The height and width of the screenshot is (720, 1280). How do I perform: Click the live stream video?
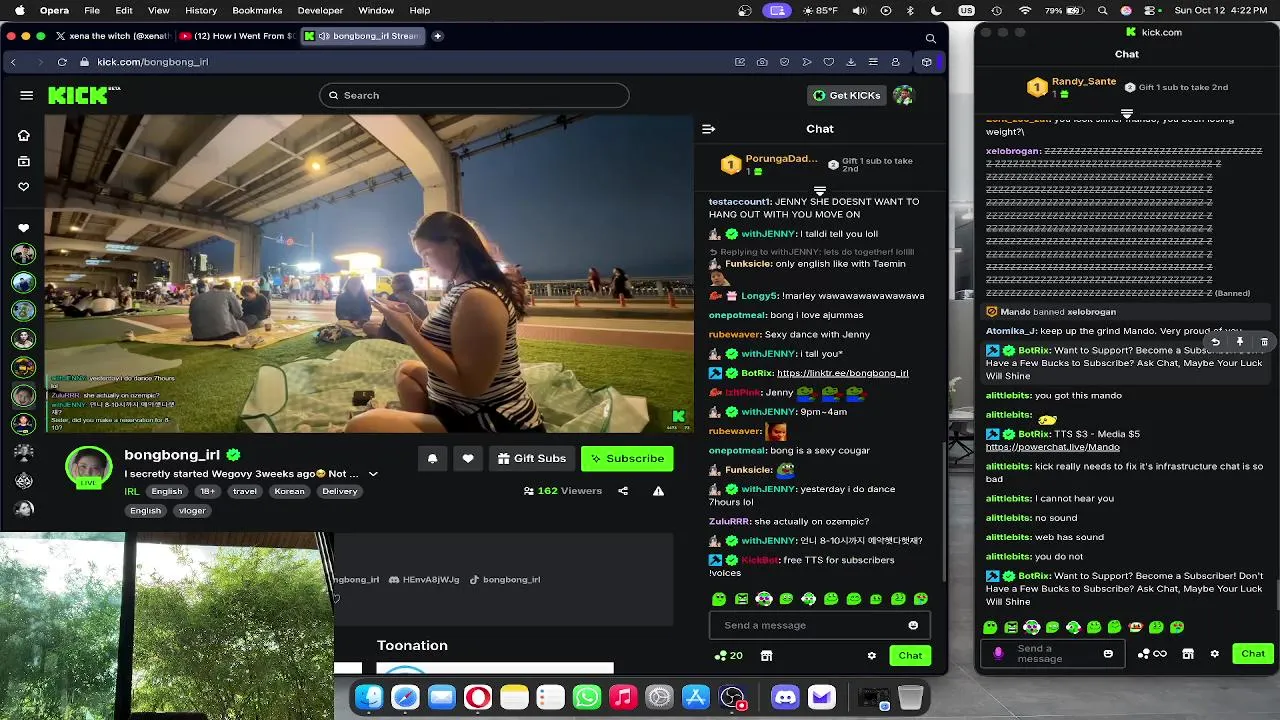coord(369,273)
